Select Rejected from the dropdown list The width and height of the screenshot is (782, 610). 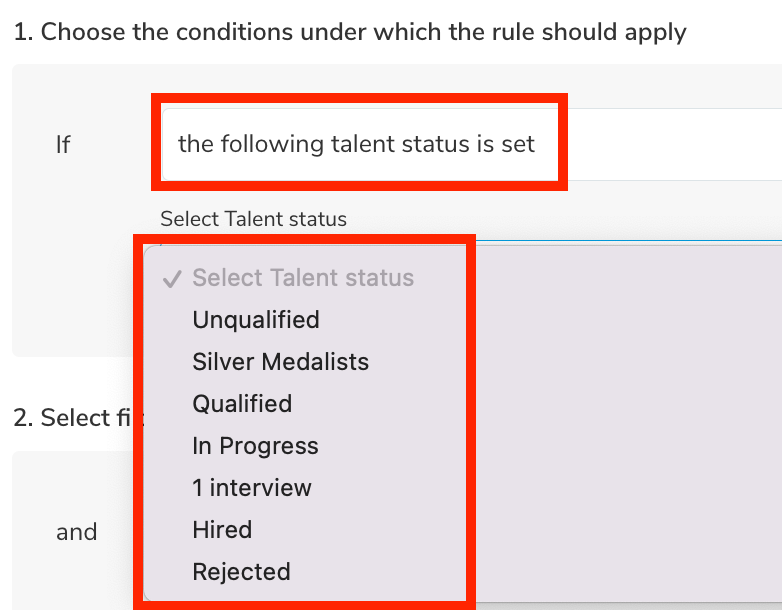point(241,572)
